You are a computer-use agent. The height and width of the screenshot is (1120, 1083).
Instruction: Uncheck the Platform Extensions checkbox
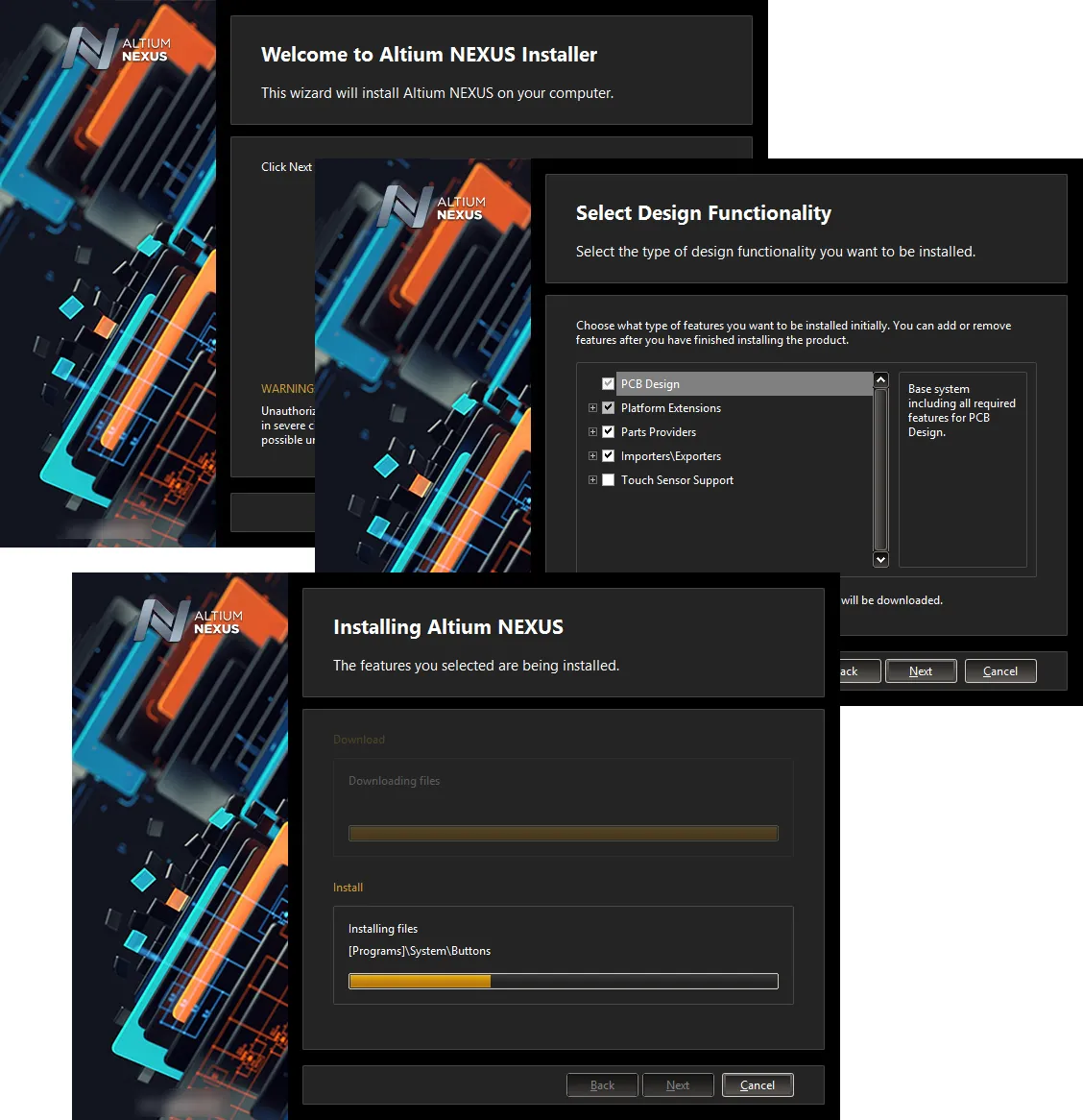coord(609,408)
